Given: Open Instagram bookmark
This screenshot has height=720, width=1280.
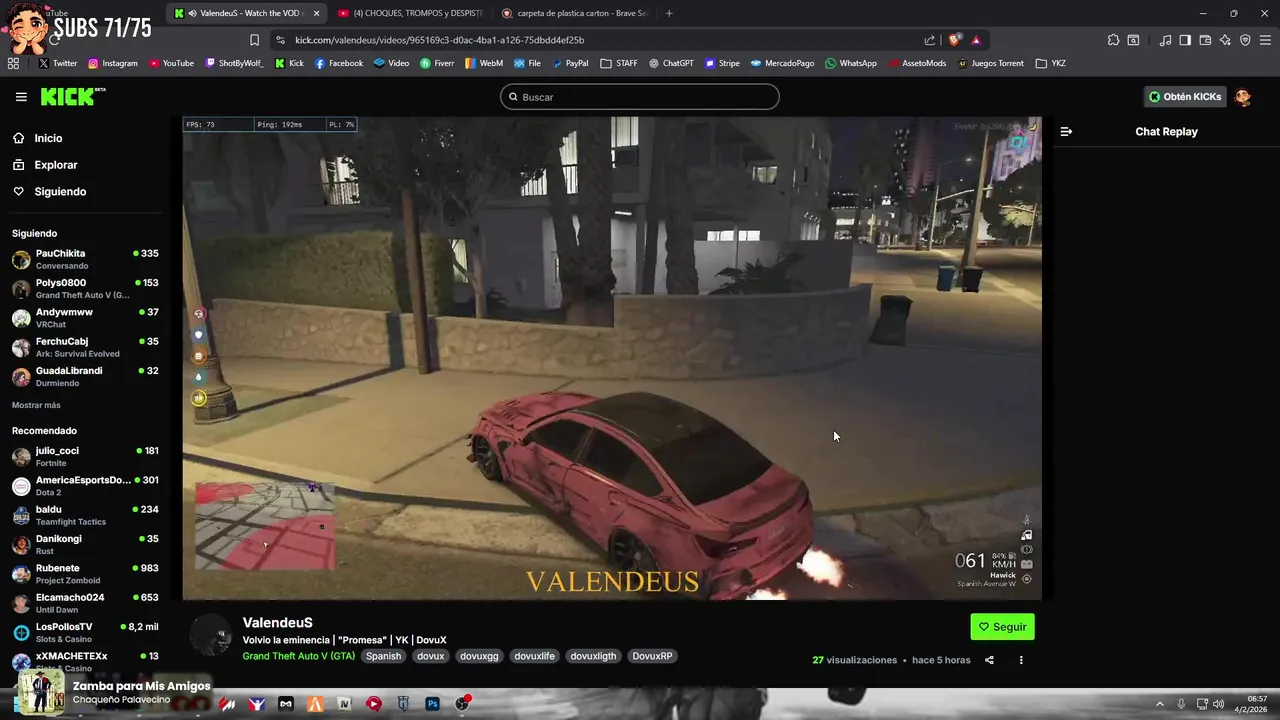Looking at the screenshot, I should pyautogui.click(x=113, y=63).
